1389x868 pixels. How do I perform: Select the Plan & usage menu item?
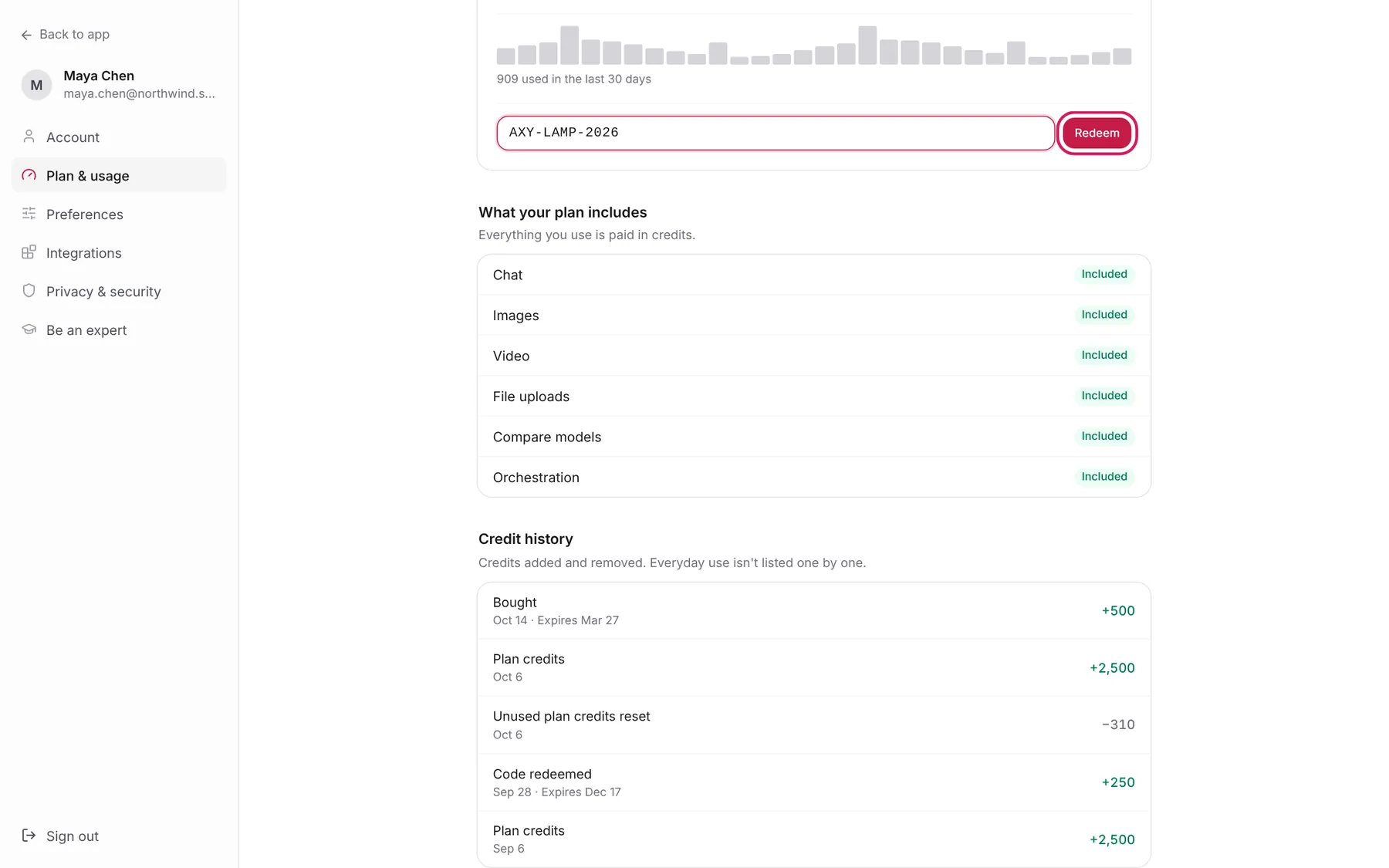tap(119, 175)
